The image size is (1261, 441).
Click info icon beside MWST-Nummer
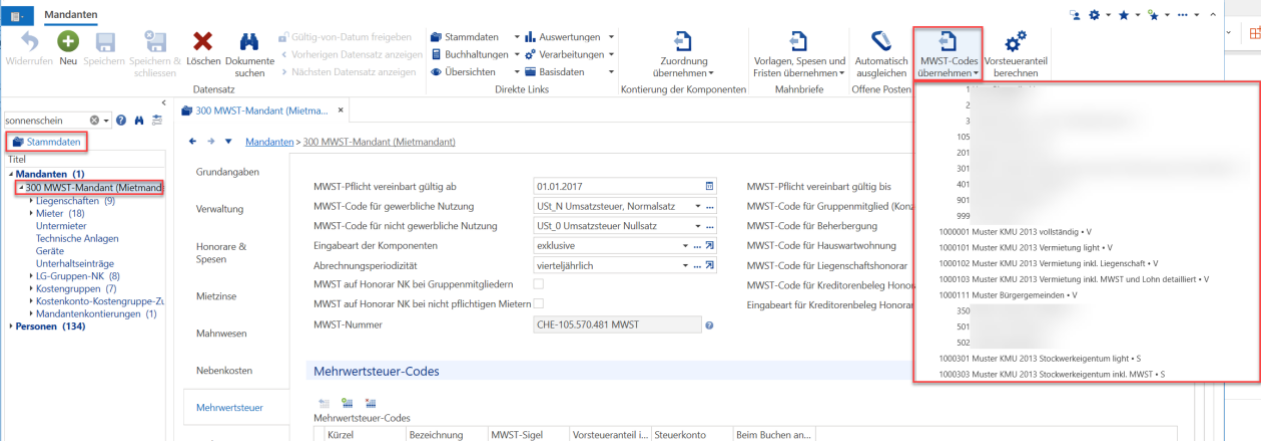point(709,325)
